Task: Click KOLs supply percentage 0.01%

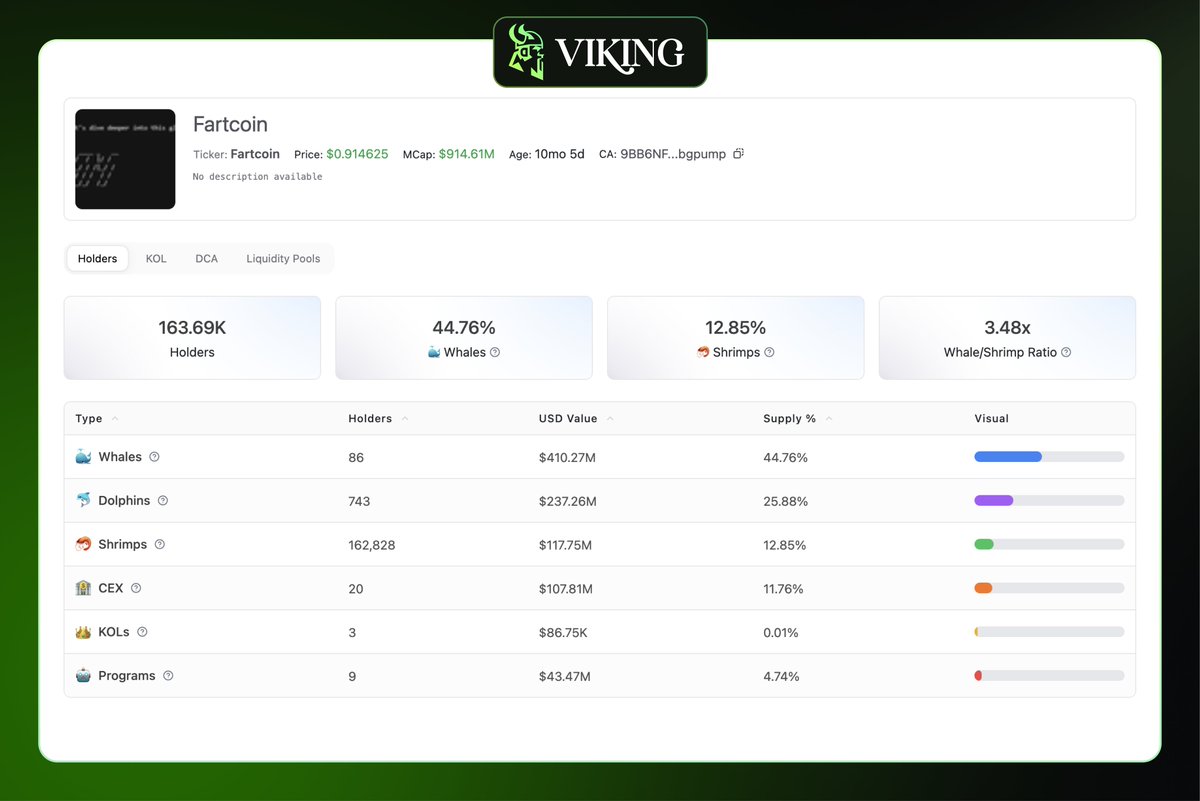Action: (x=781, y=633)
